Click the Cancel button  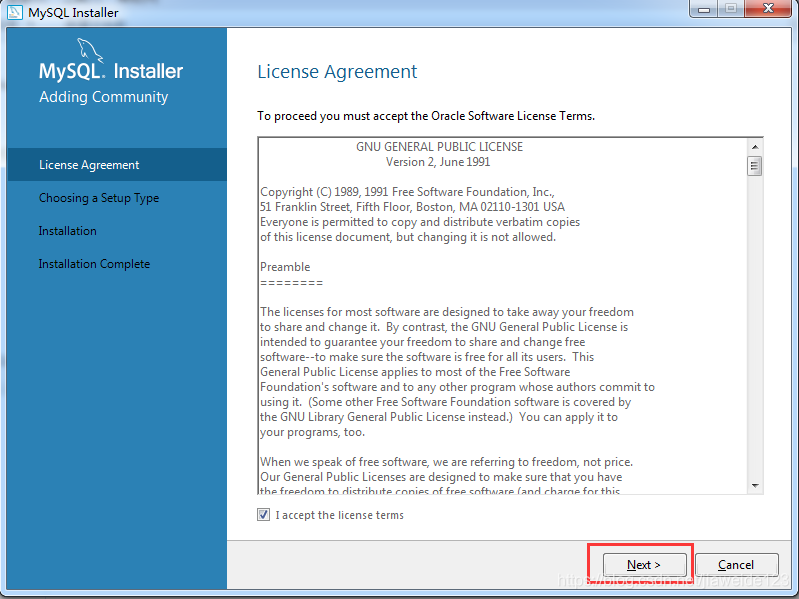coord(736,565)
